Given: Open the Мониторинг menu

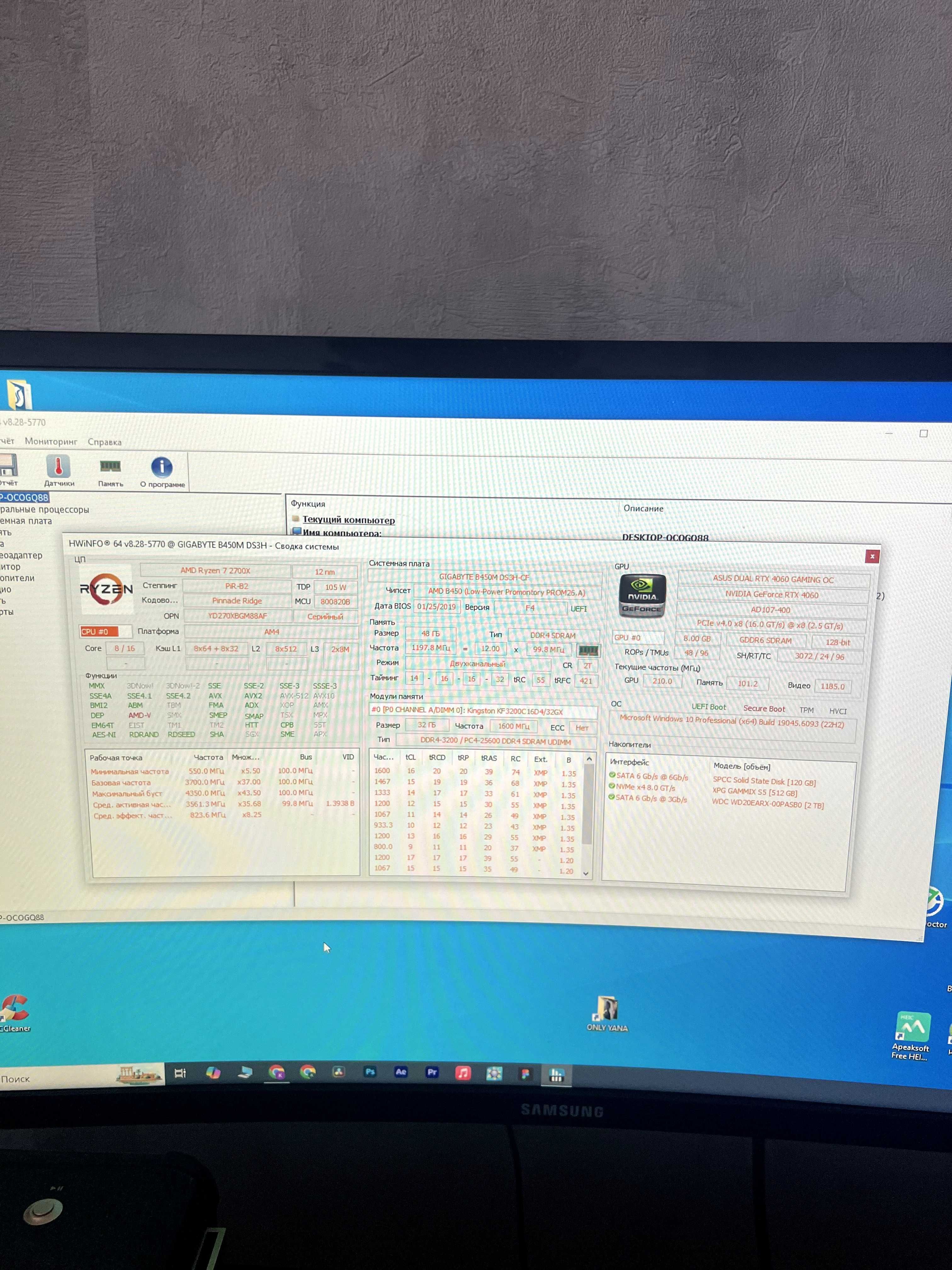Looking at the screenshot, I should [51, 441].
